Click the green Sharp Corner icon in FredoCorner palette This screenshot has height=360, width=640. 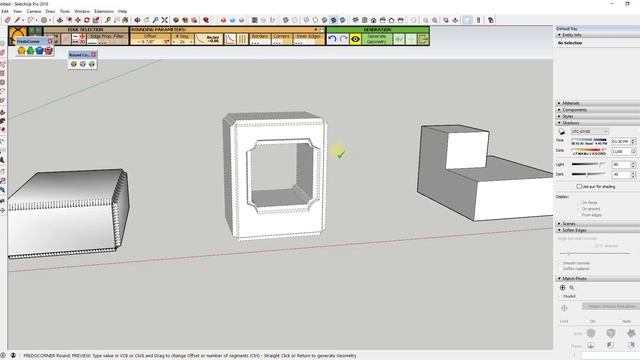pyautogui.click(x=31, y=51)
